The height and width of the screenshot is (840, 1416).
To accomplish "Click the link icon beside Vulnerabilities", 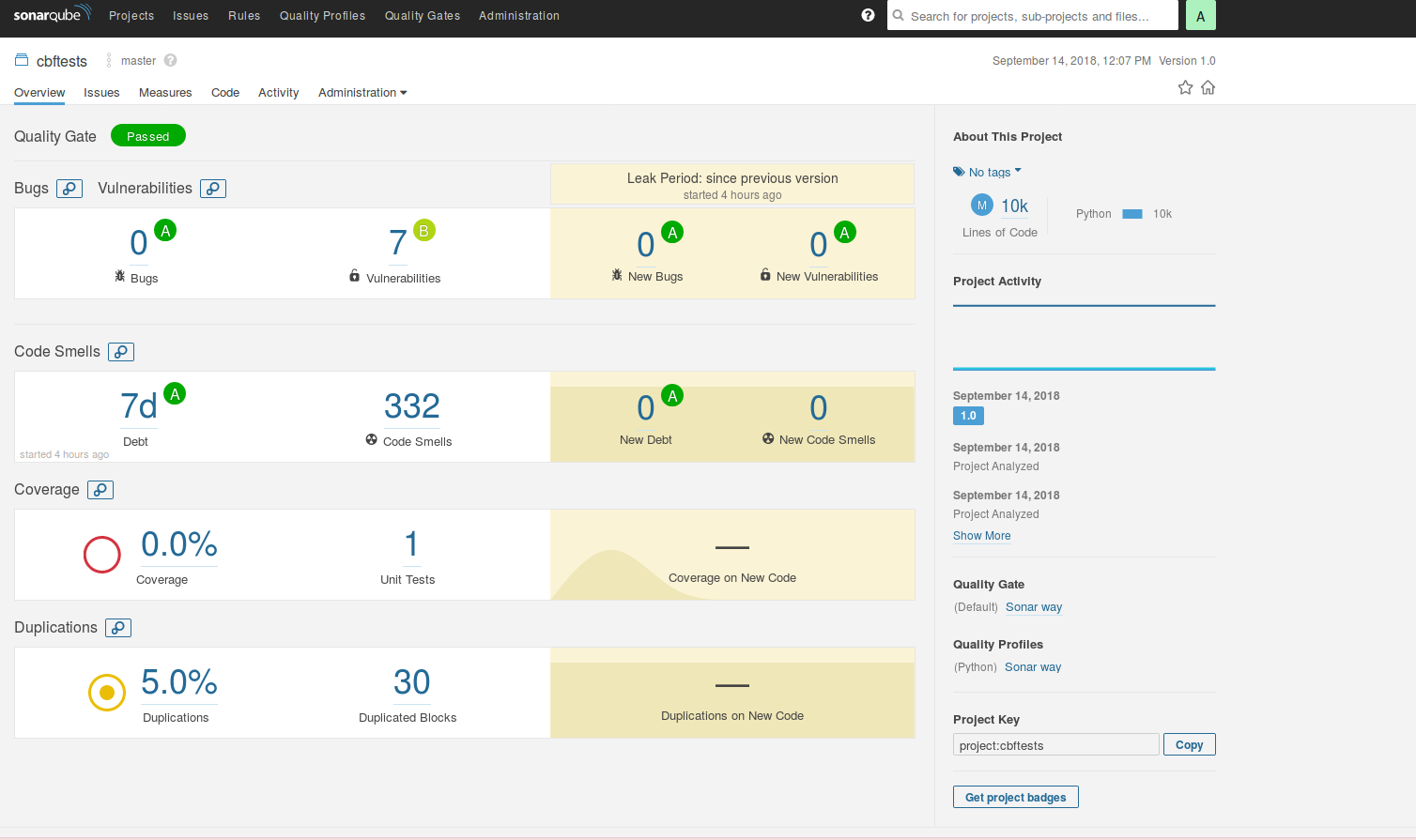I will tap(213, 188).
